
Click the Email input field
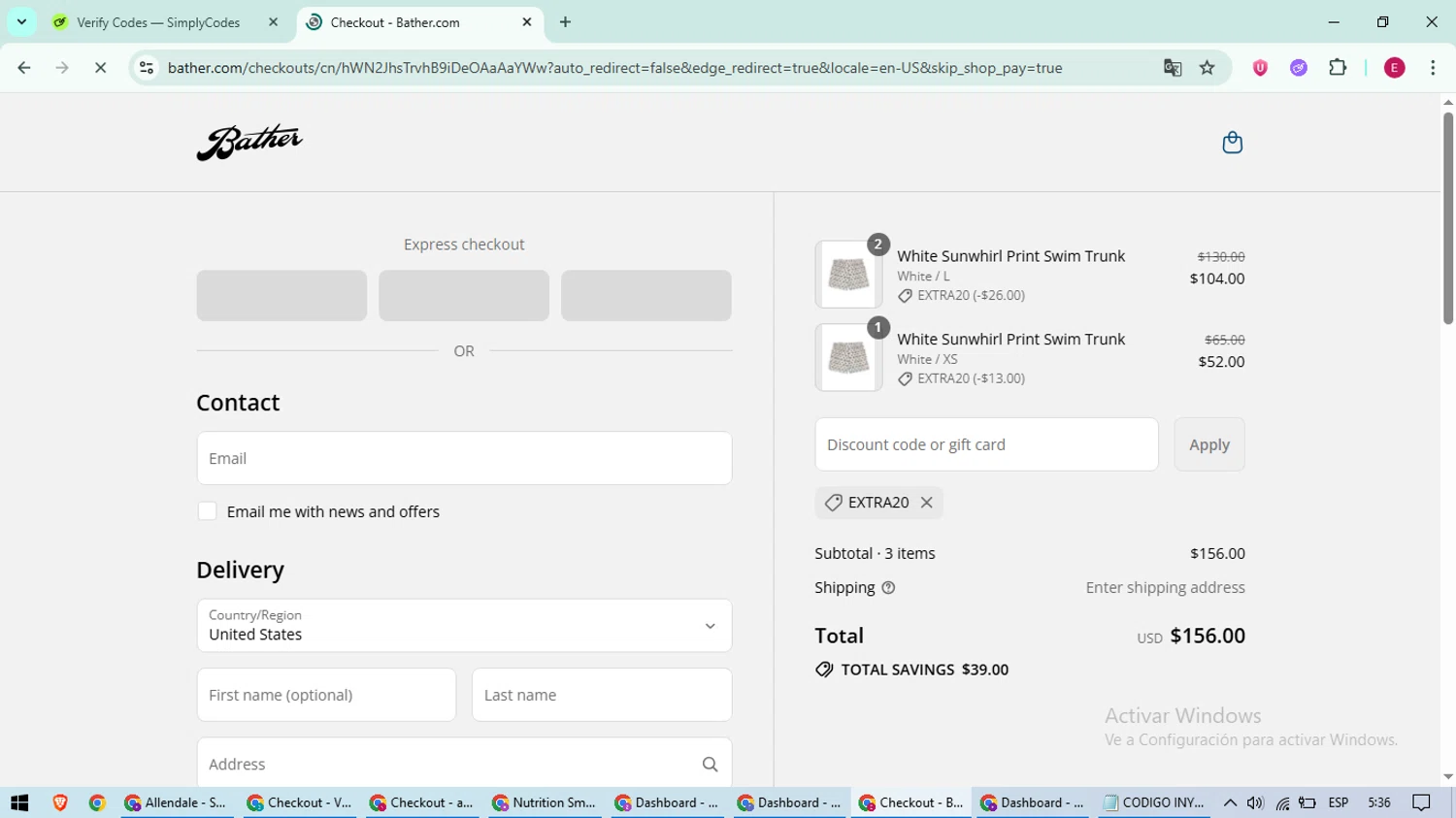pyautogui.click(x=464, y=458)
